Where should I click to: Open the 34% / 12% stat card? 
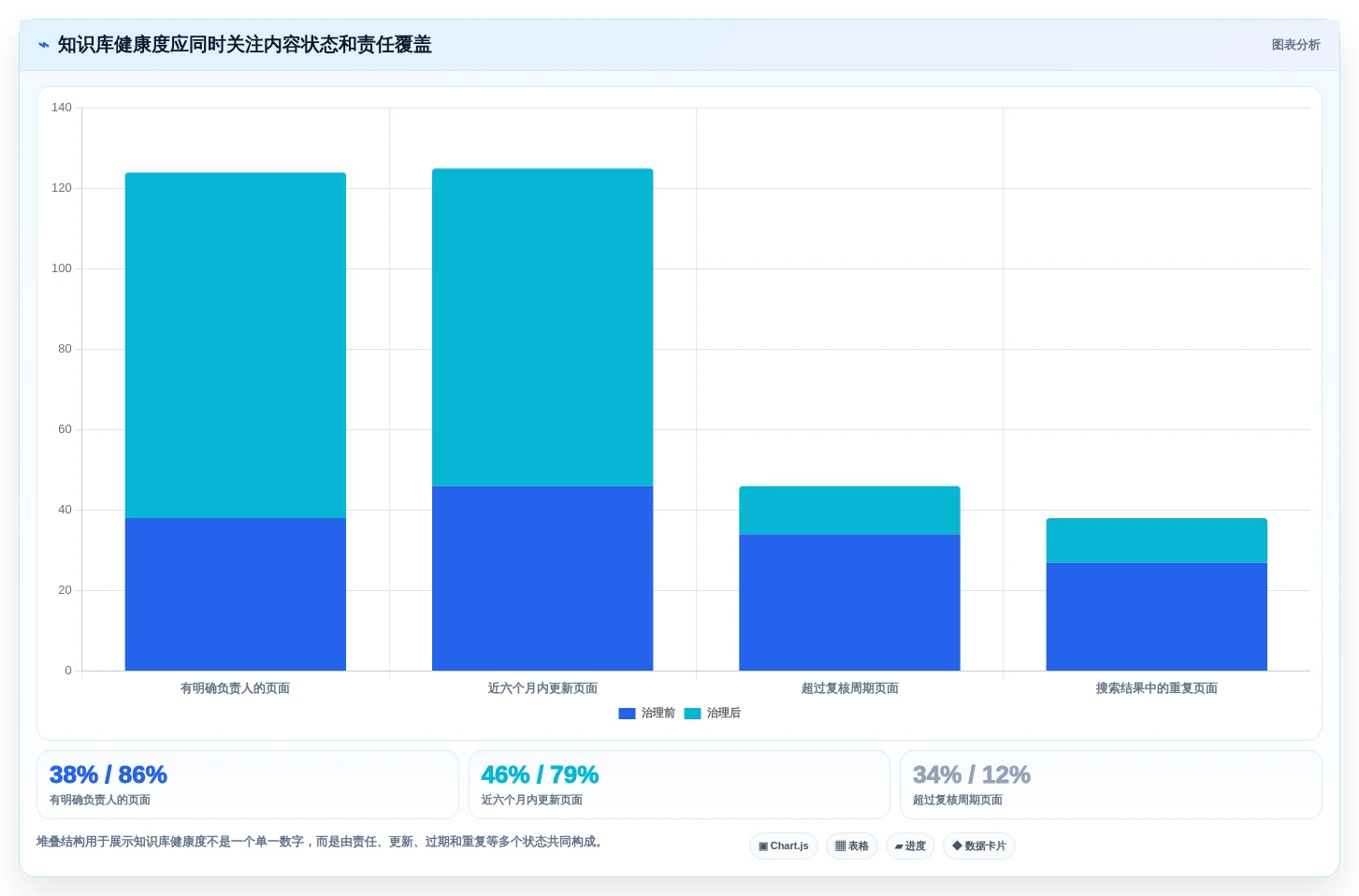click(x=1111, y=785)
